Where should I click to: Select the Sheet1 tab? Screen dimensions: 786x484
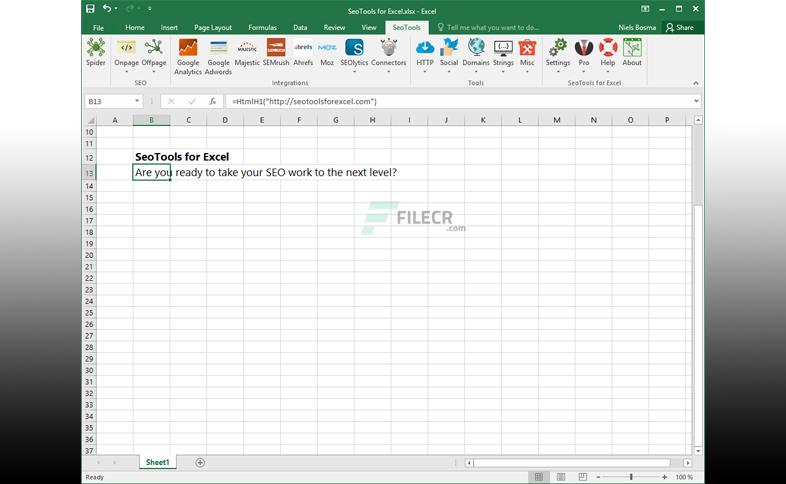click(157, 462)
